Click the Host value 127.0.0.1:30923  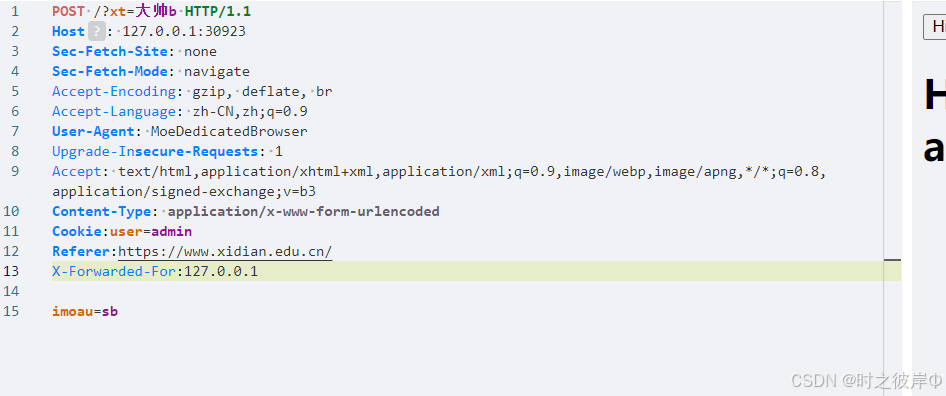pos(184,31)
